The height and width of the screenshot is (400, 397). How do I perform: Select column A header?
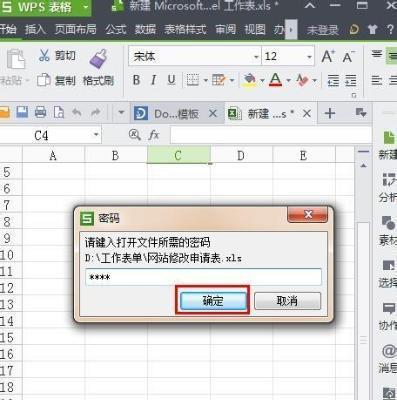[x=53, y=155]
